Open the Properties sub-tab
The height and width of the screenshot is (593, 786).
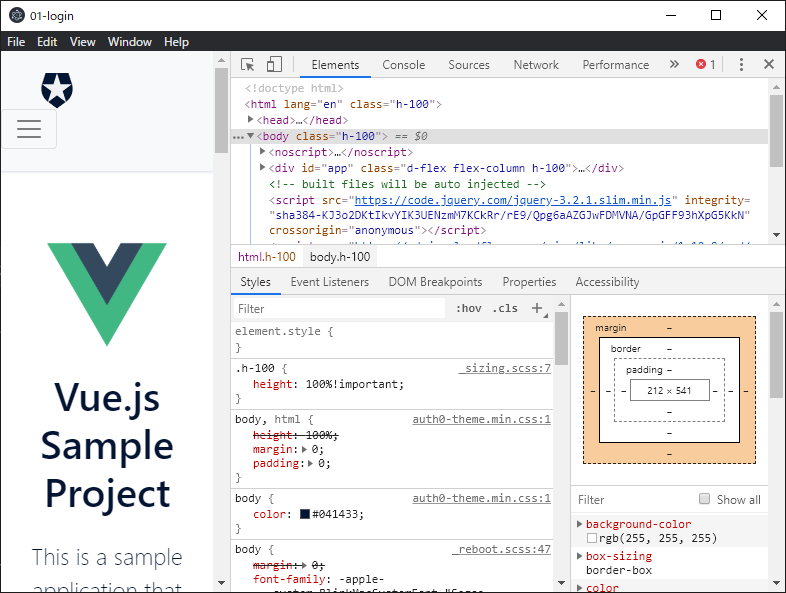[529, 282]
